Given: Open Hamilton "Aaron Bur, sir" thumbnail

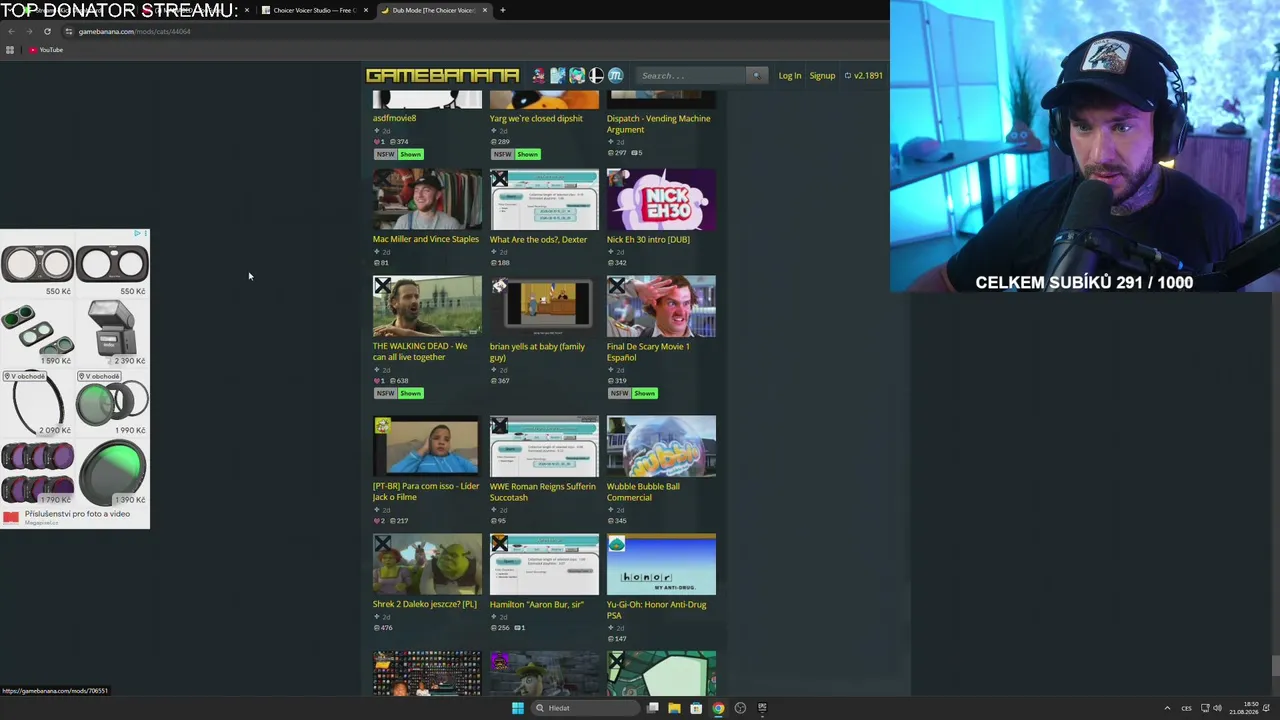Looking at the screenshot, I should tap(544, 565).
